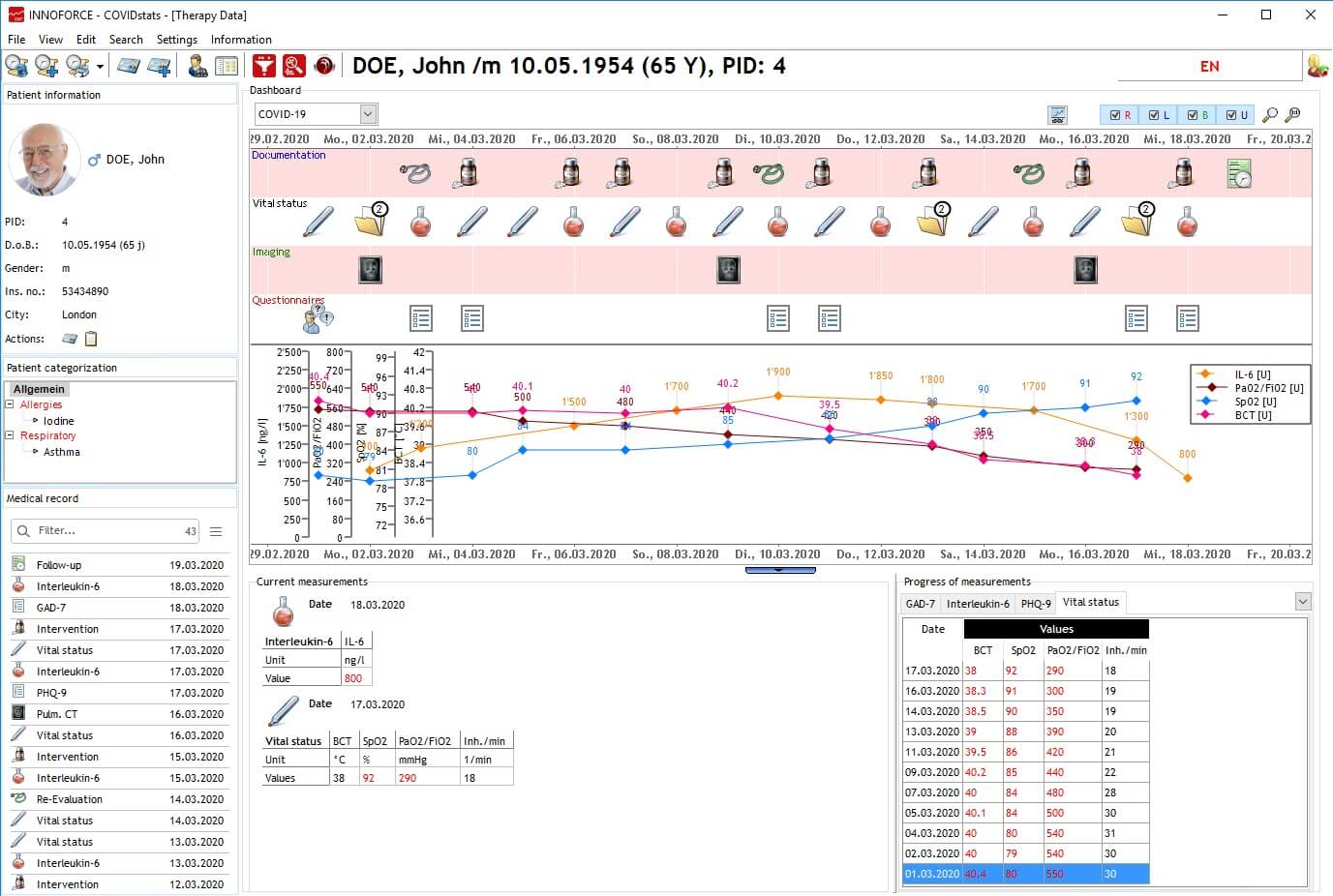
Task: Click the questionnaire person icon with question mark
Action: (318, 317)
